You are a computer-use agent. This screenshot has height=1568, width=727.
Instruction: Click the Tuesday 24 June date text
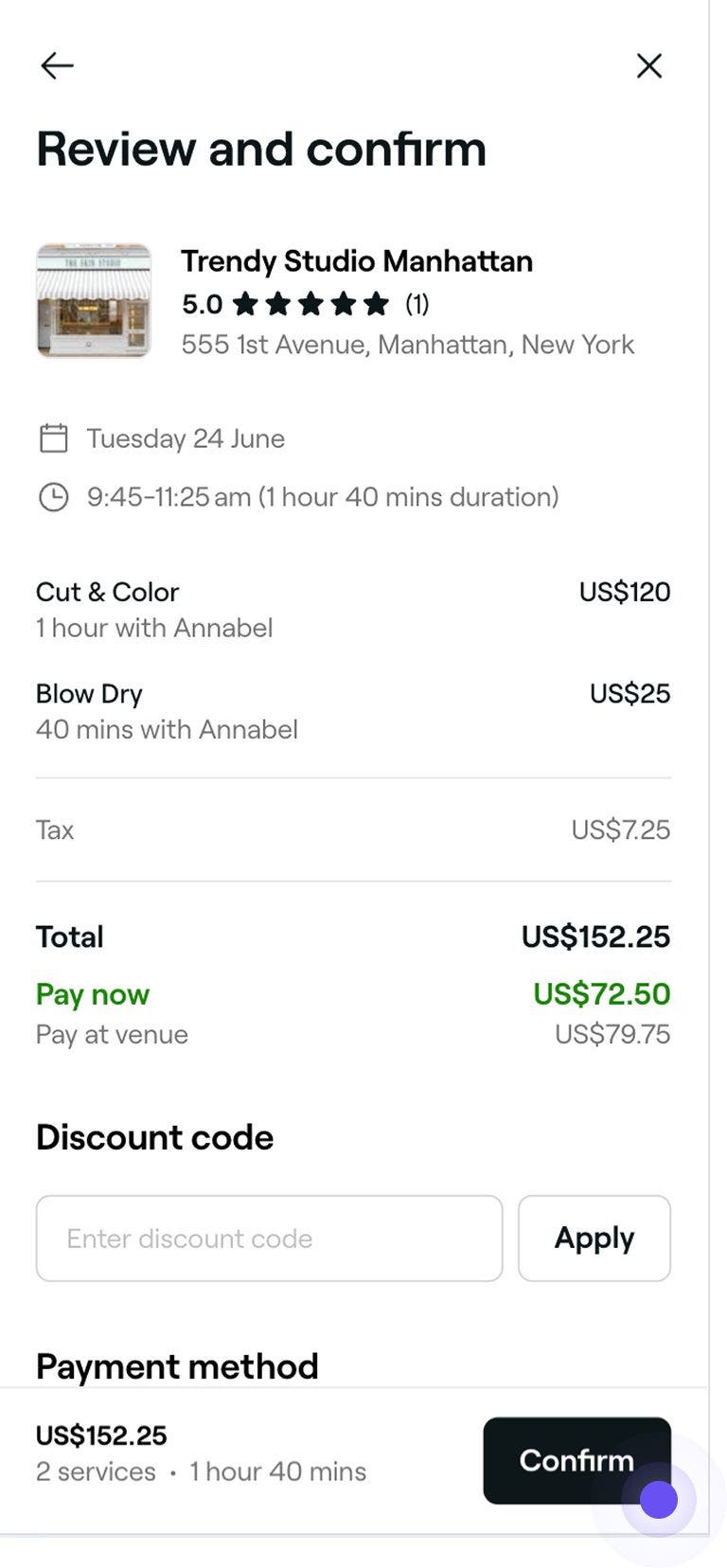(186, 438)
